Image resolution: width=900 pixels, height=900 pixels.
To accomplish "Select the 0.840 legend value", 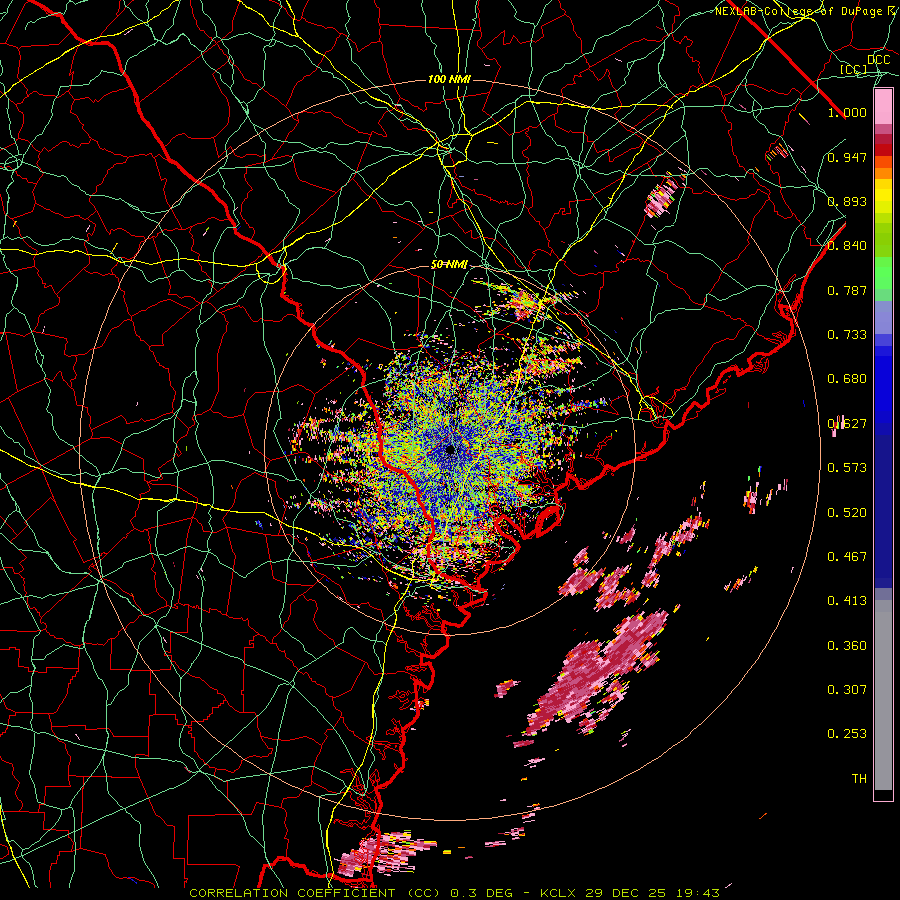I will [x=847, y=246].
